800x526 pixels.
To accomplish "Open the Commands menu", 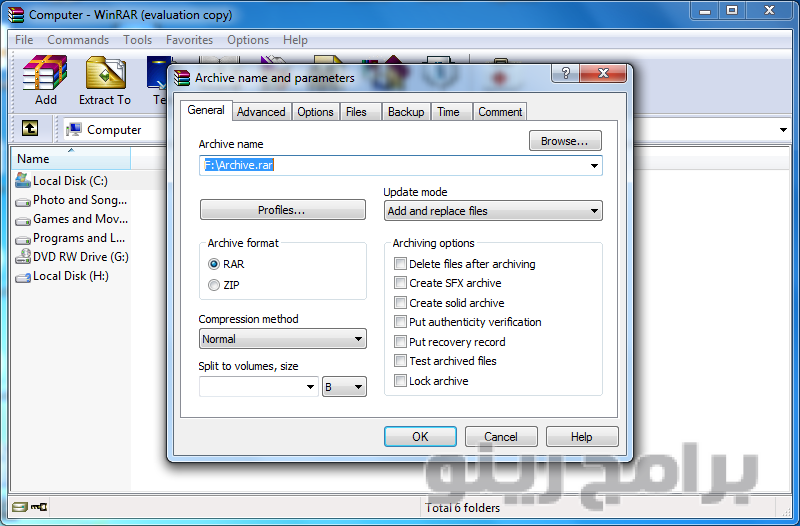I will click(x=78, y=40).
